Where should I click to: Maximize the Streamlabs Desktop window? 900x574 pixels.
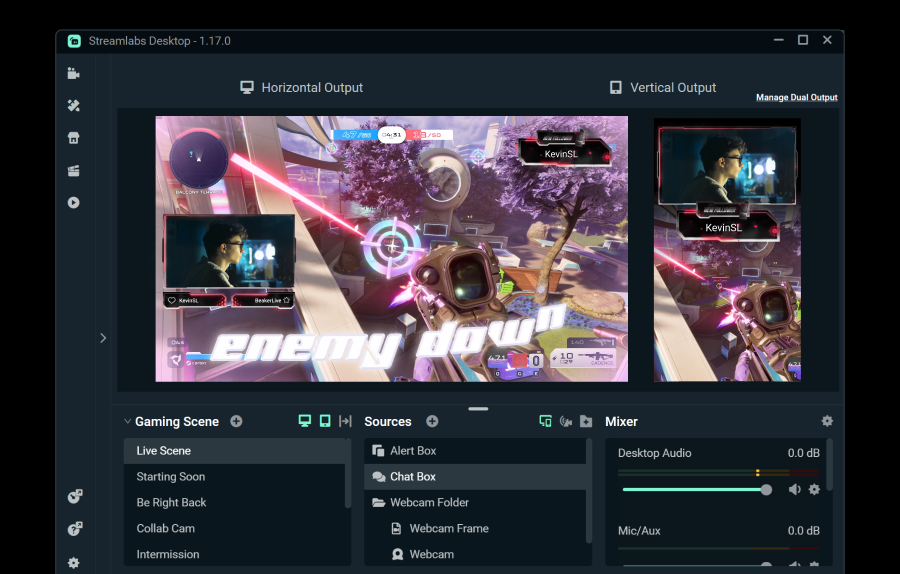pos(803,40)
